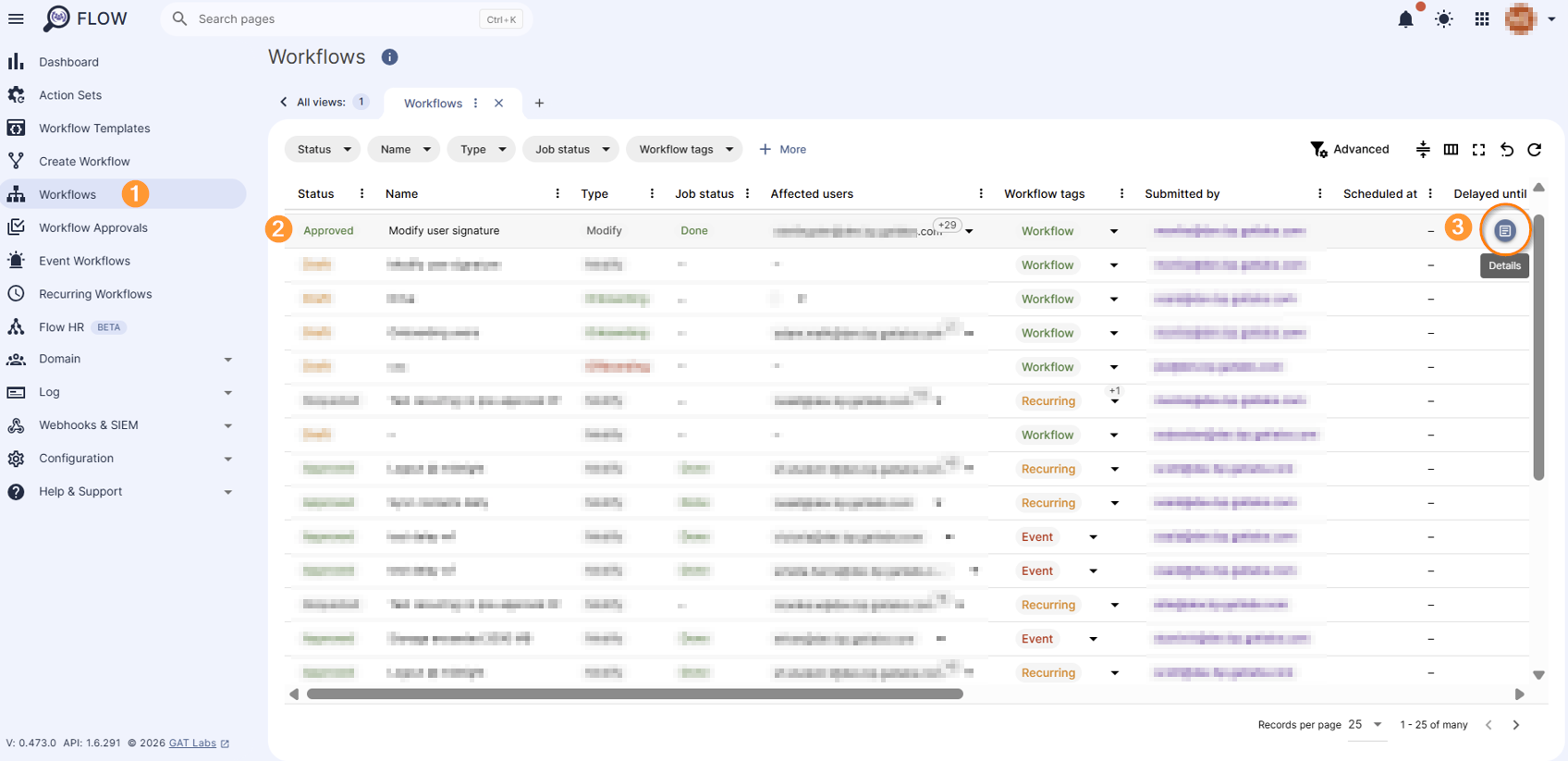Open the Name column options menu

pos(557,193)
